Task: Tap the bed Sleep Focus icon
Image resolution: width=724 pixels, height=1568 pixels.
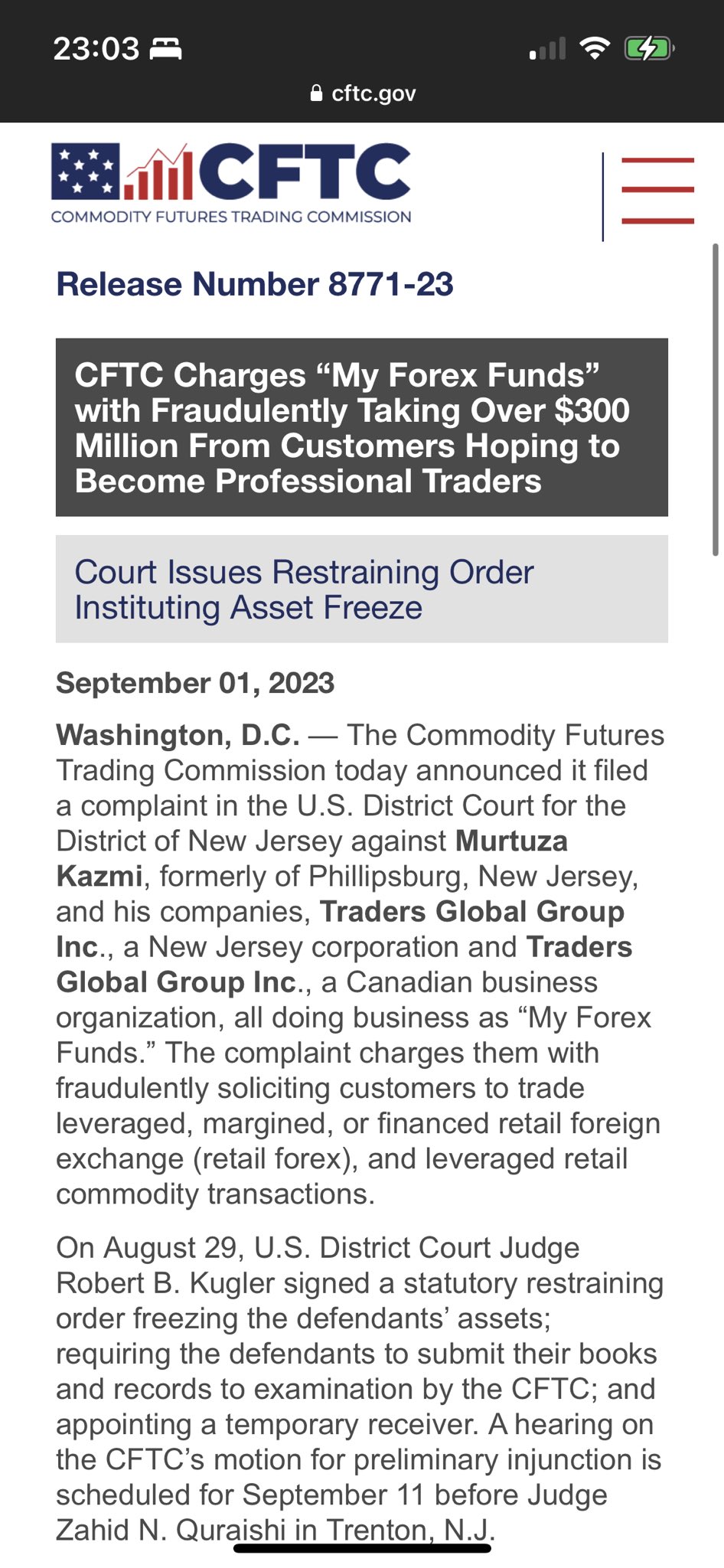Action: [165, 50]
